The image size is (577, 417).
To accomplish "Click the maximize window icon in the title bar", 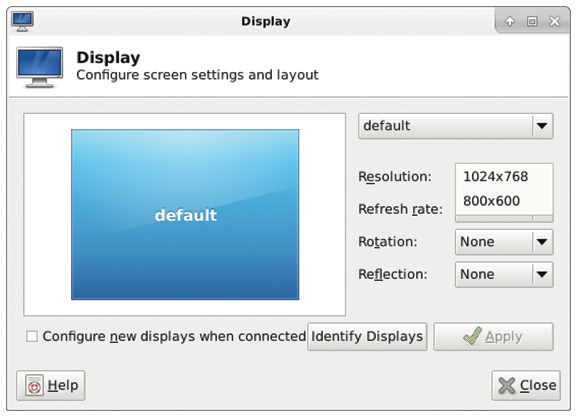I will [x=532, y=21].
